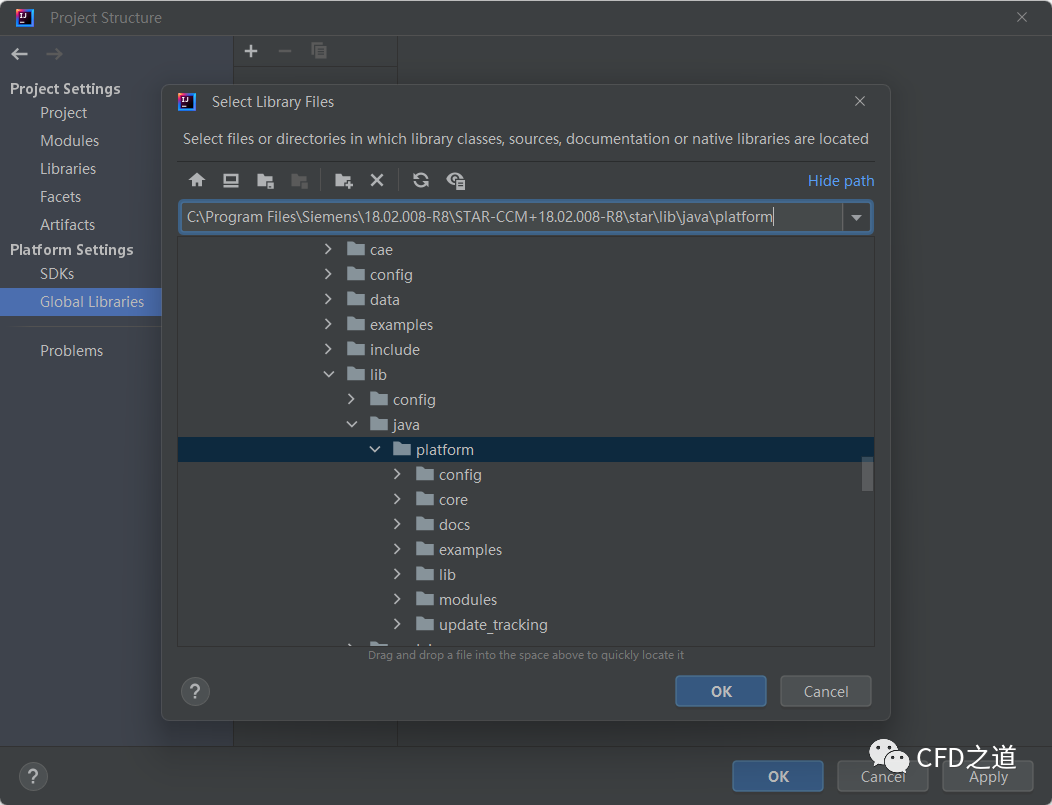The width and height of the screenshot is (1052, 805).
Task: Click the Home directory icon
Action: pyautogui.click(x=197, y=180)
